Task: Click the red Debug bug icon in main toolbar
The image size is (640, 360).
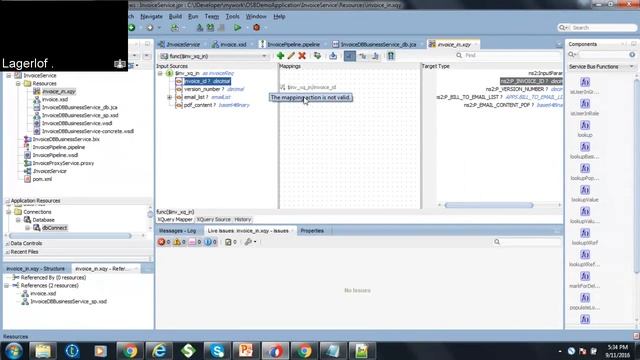Action: click(x=256, y=28)
